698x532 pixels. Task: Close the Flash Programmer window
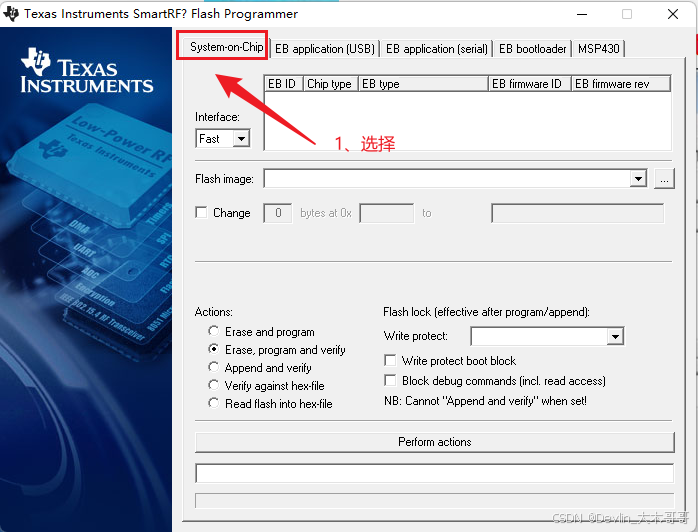point(673,14)
